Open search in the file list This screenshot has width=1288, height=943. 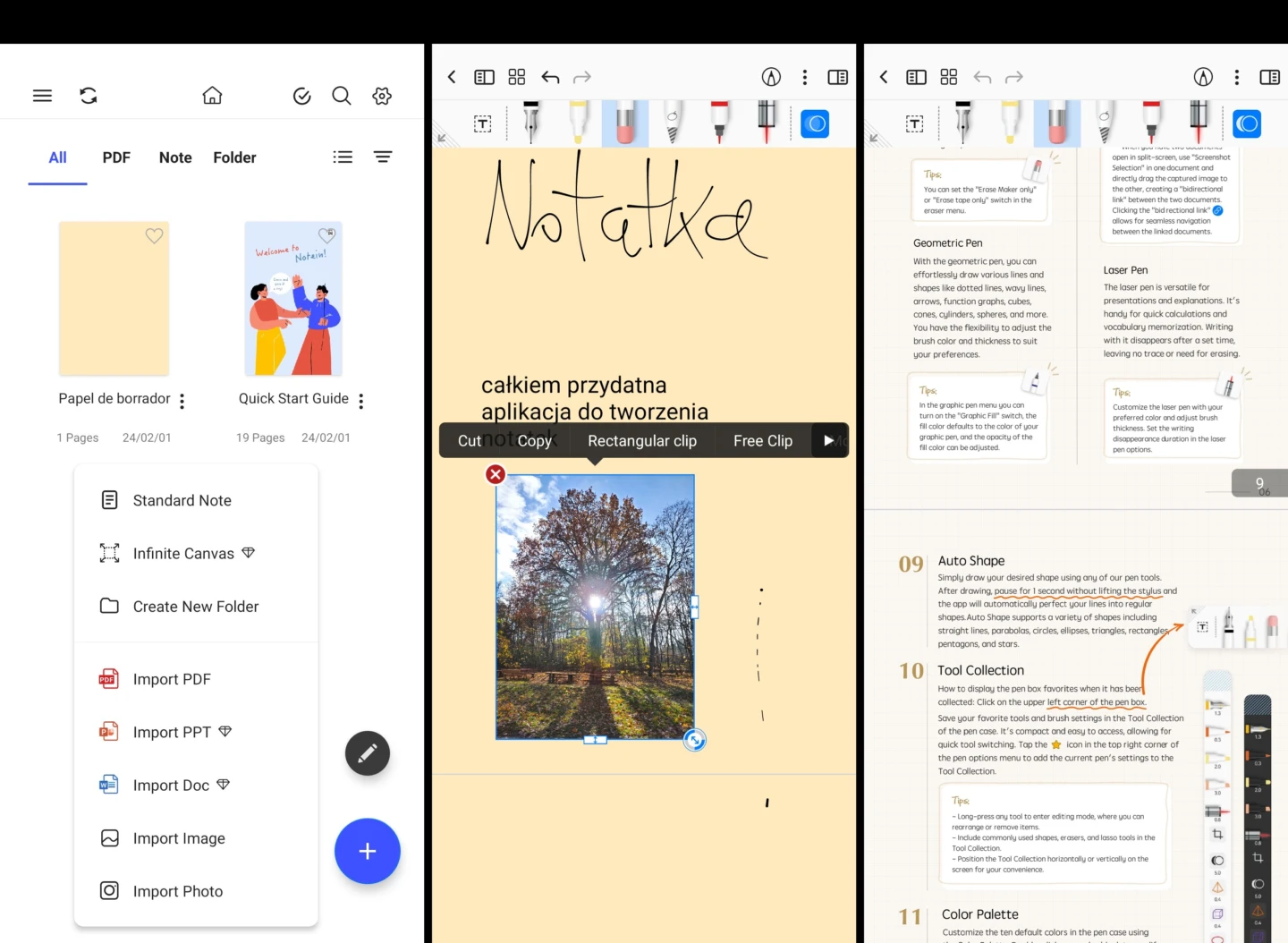click(x=342, y=96)
